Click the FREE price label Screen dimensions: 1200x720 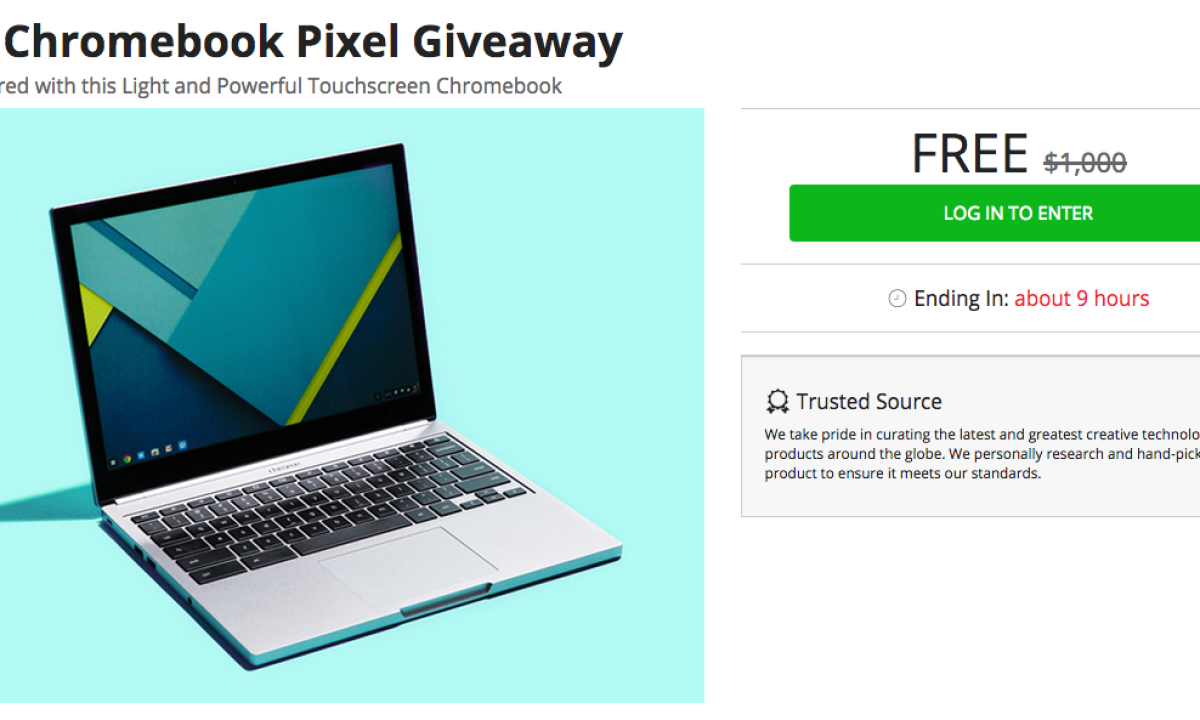[969, 154]
